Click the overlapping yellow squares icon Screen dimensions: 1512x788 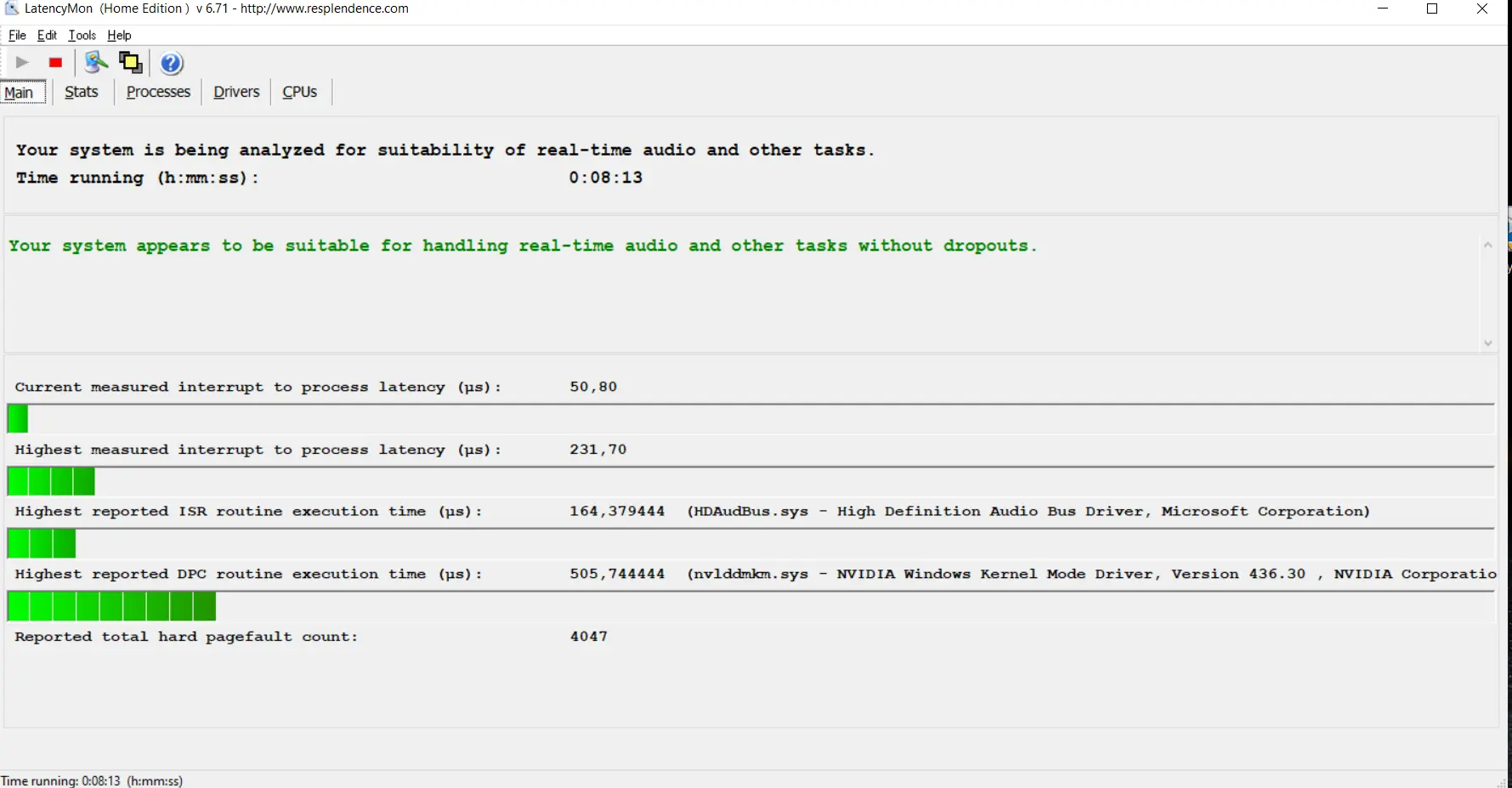tap(131, 63)
